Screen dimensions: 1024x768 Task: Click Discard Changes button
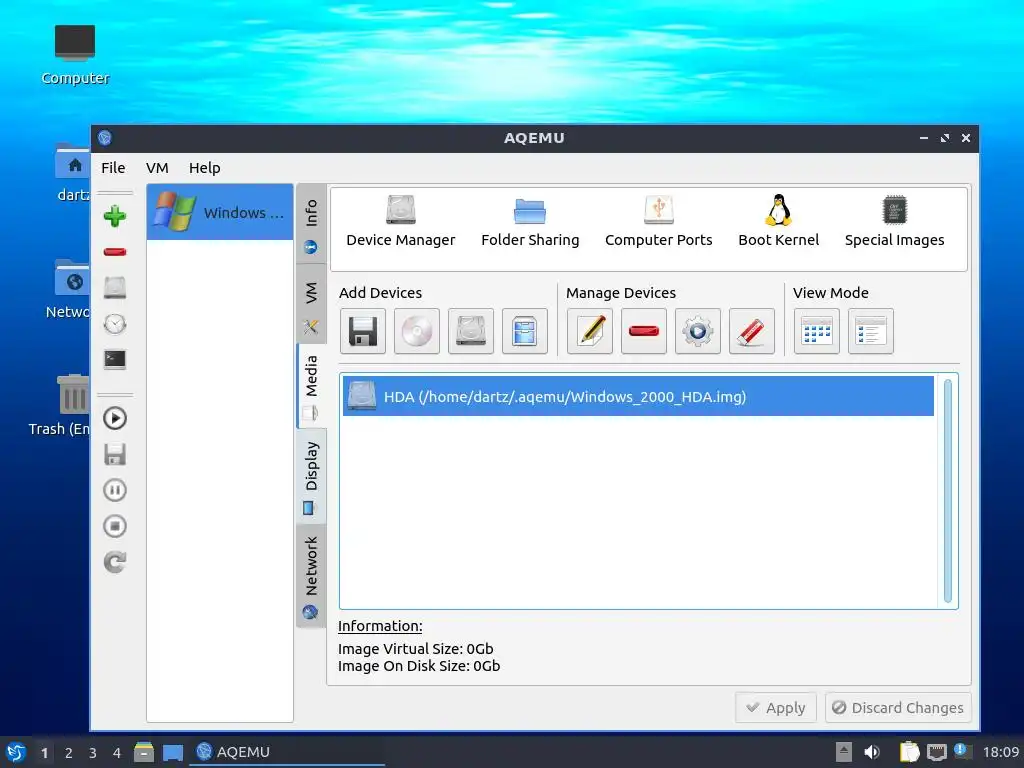tap(898, 708)
